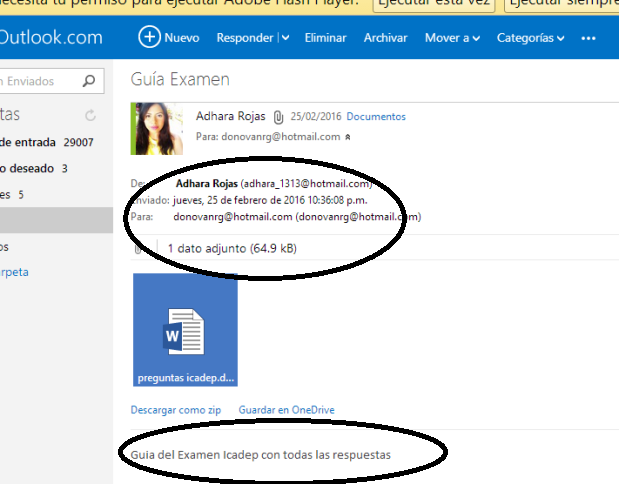
Task: Click the 25/02/2016 date in header
Action: (x=316, y=116)
